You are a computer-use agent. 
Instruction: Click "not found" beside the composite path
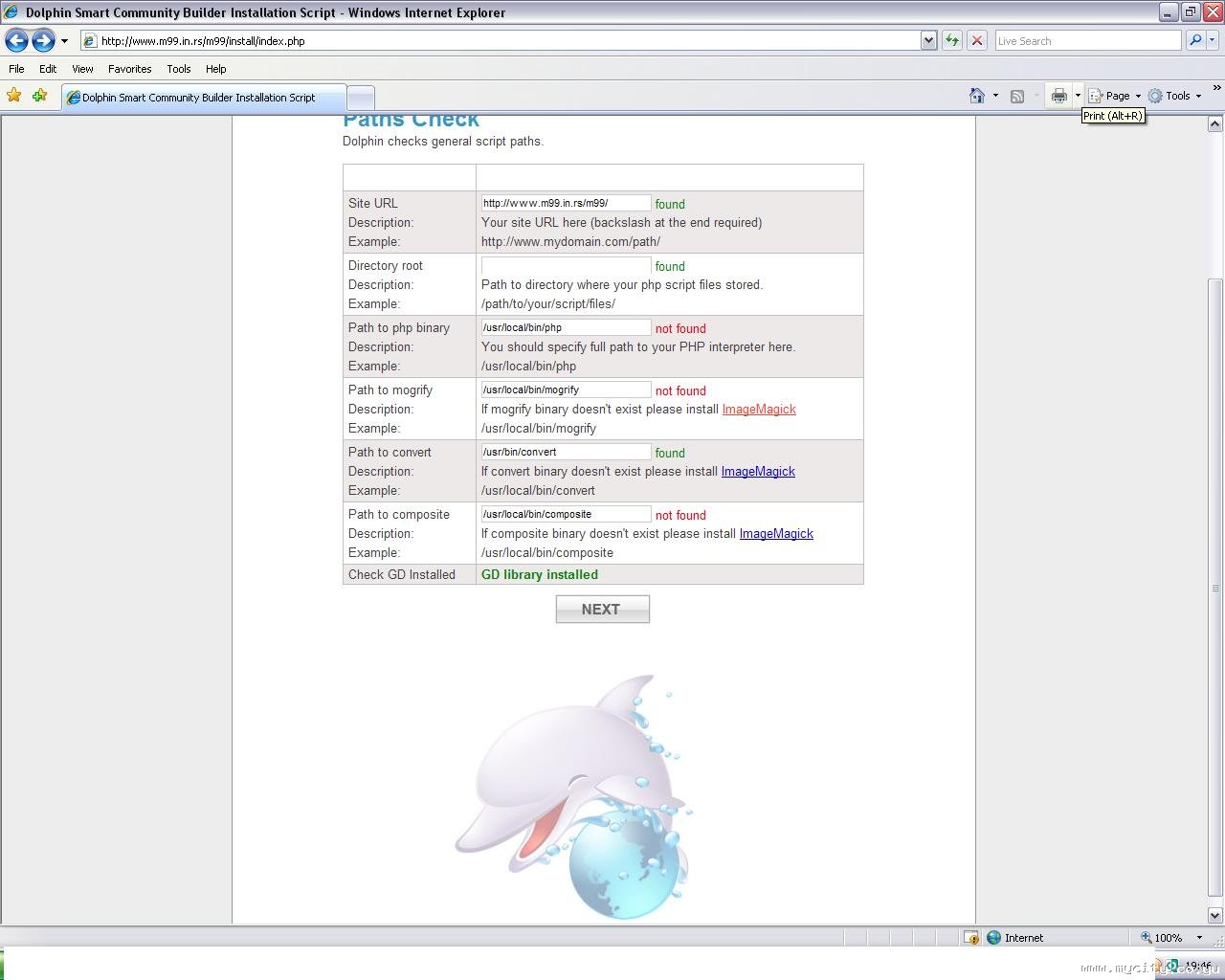point(680,515)
